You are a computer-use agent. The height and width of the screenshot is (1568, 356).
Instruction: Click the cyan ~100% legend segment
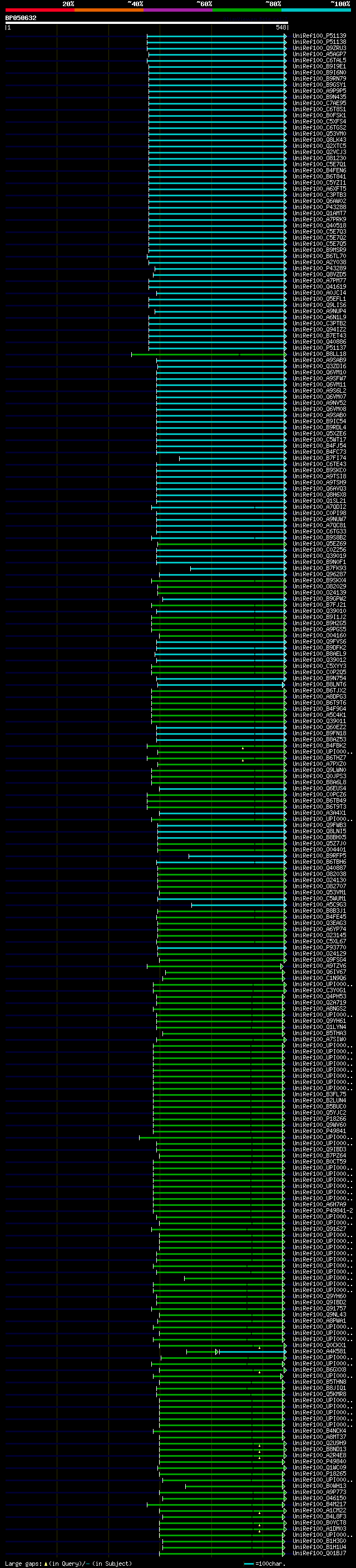tap(316, 10)
